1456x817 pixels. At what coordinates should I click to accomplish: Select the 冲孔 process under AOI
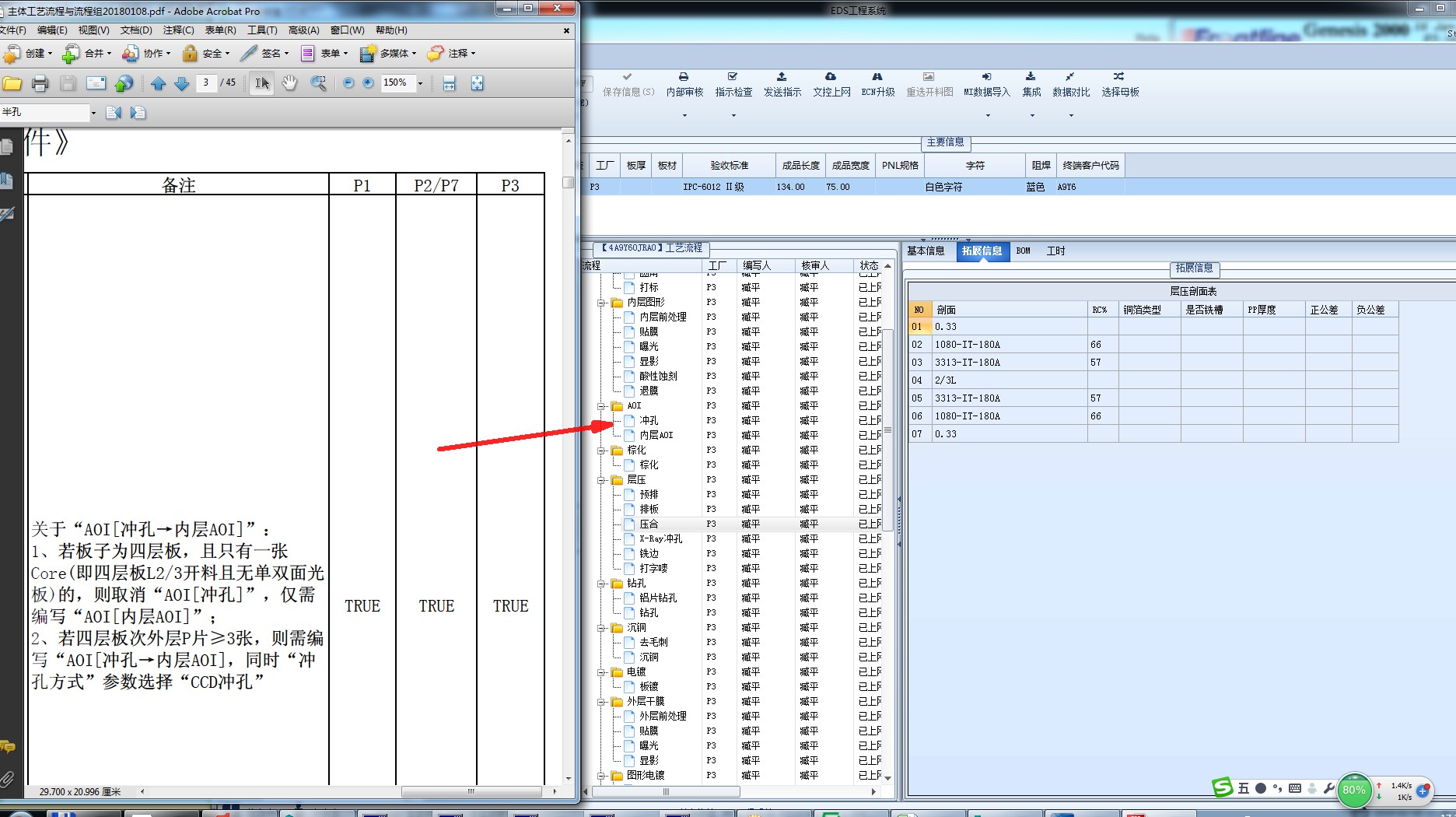click(649, 421)
